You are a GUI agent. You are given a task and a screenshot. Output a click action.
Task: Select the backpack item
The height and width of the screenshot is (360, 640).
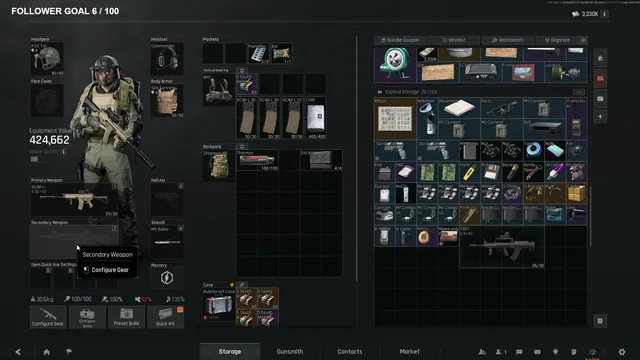(218, 166)
